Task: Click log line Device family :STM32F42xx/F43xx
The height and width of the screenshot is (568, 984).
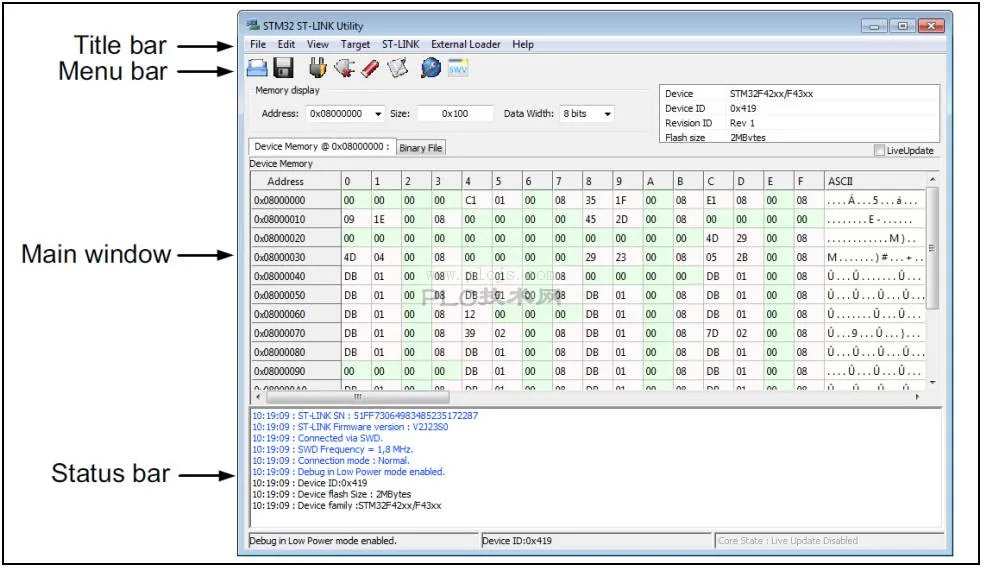Action: click(346, 505)
